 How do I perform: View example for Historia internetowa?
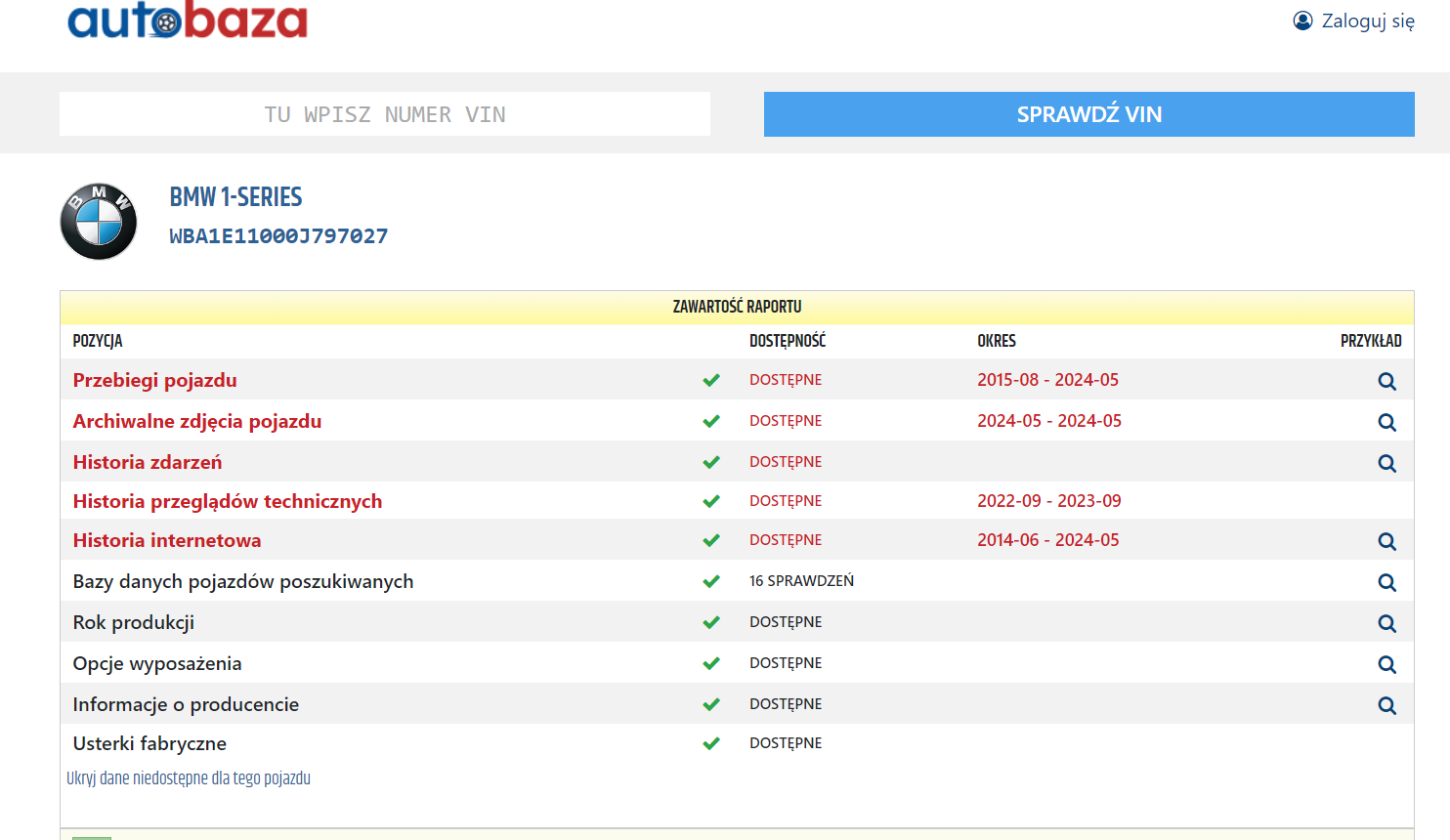click(1386, 541)
